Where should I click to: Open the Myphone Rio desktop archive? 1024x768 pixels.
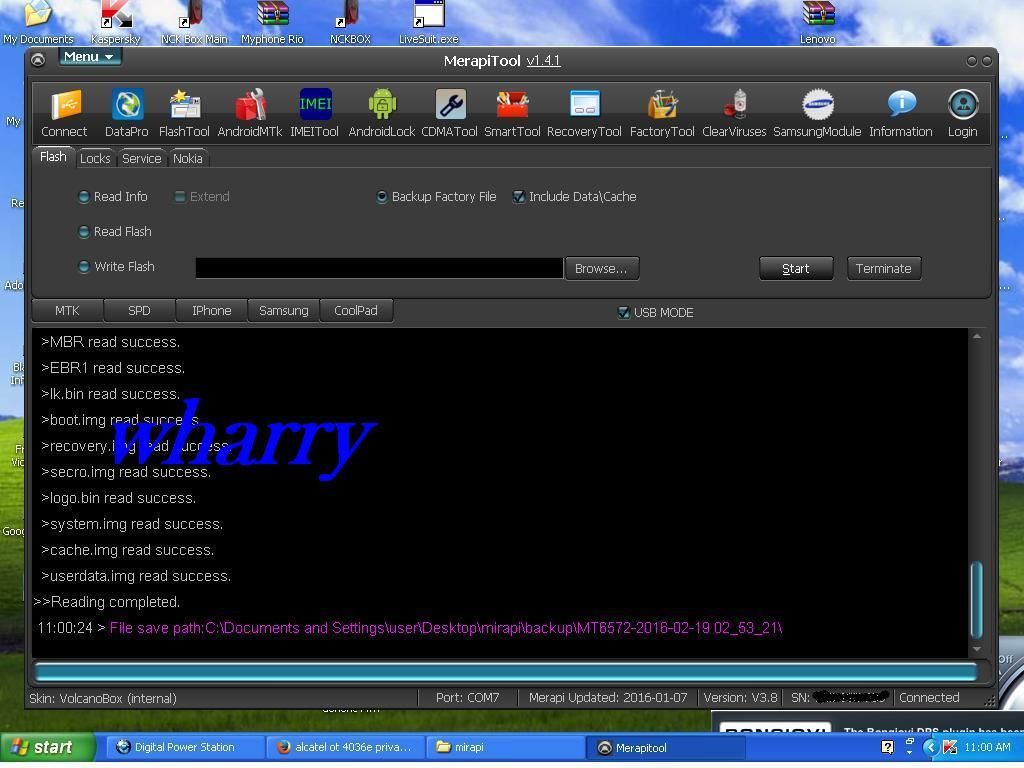[272, 22]
